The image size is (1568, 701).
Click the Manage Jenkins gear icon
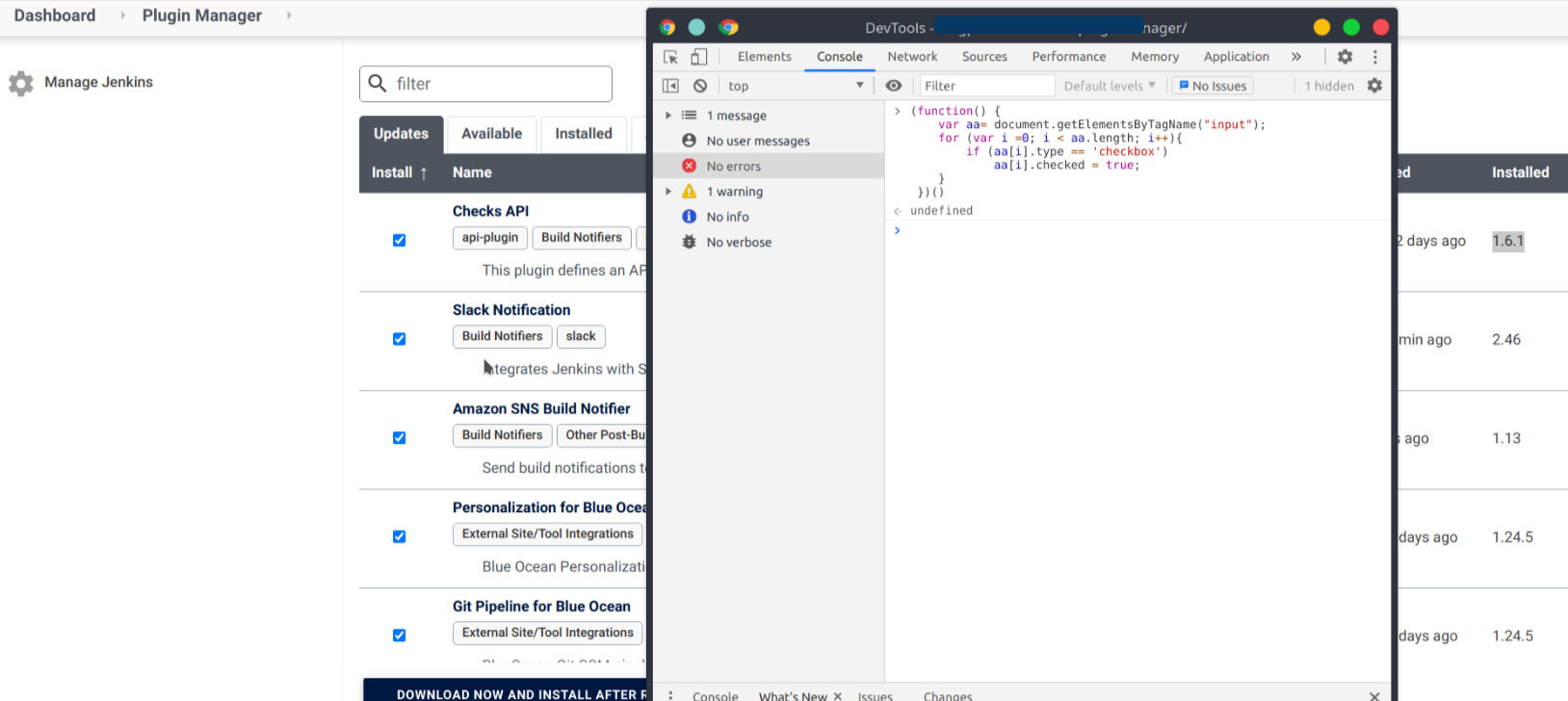tap(21, 84)
